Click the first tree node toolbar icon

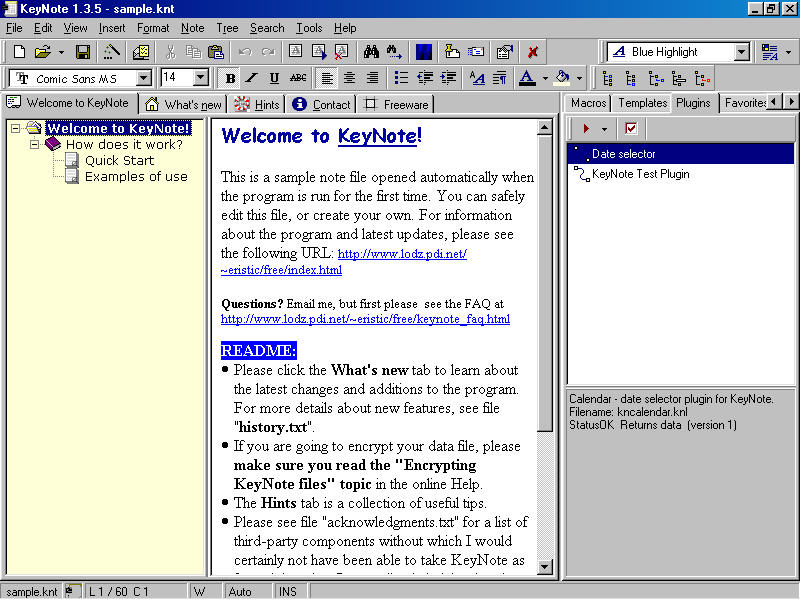608,79
